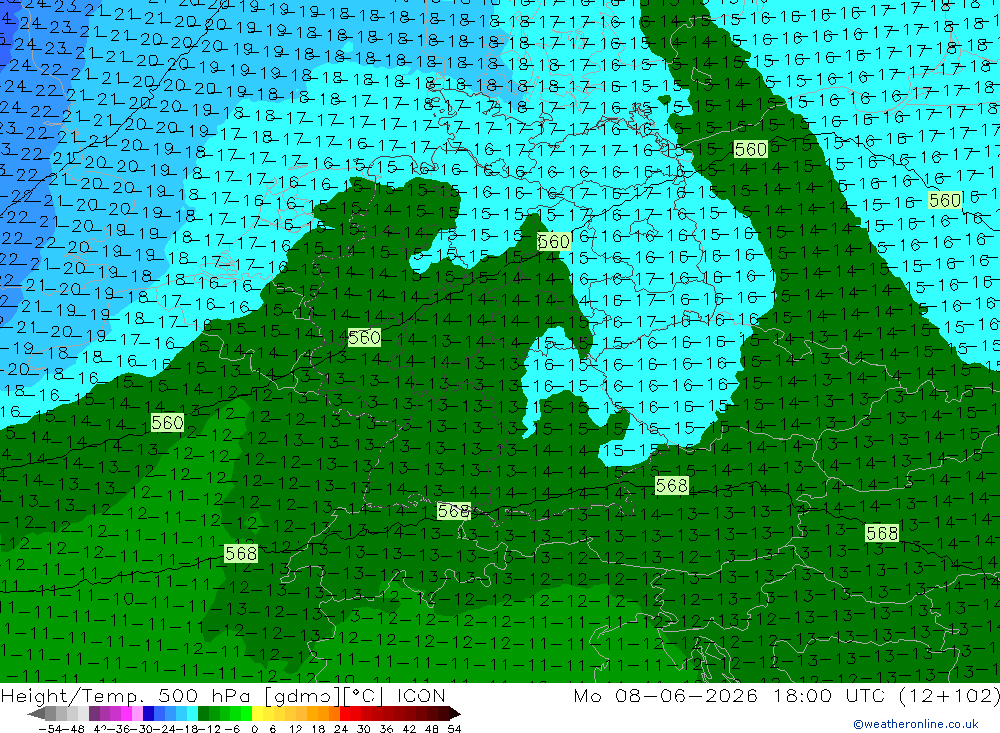
Task: Click the "Mo 08-06-2026" date text
Action: (665, 695)
